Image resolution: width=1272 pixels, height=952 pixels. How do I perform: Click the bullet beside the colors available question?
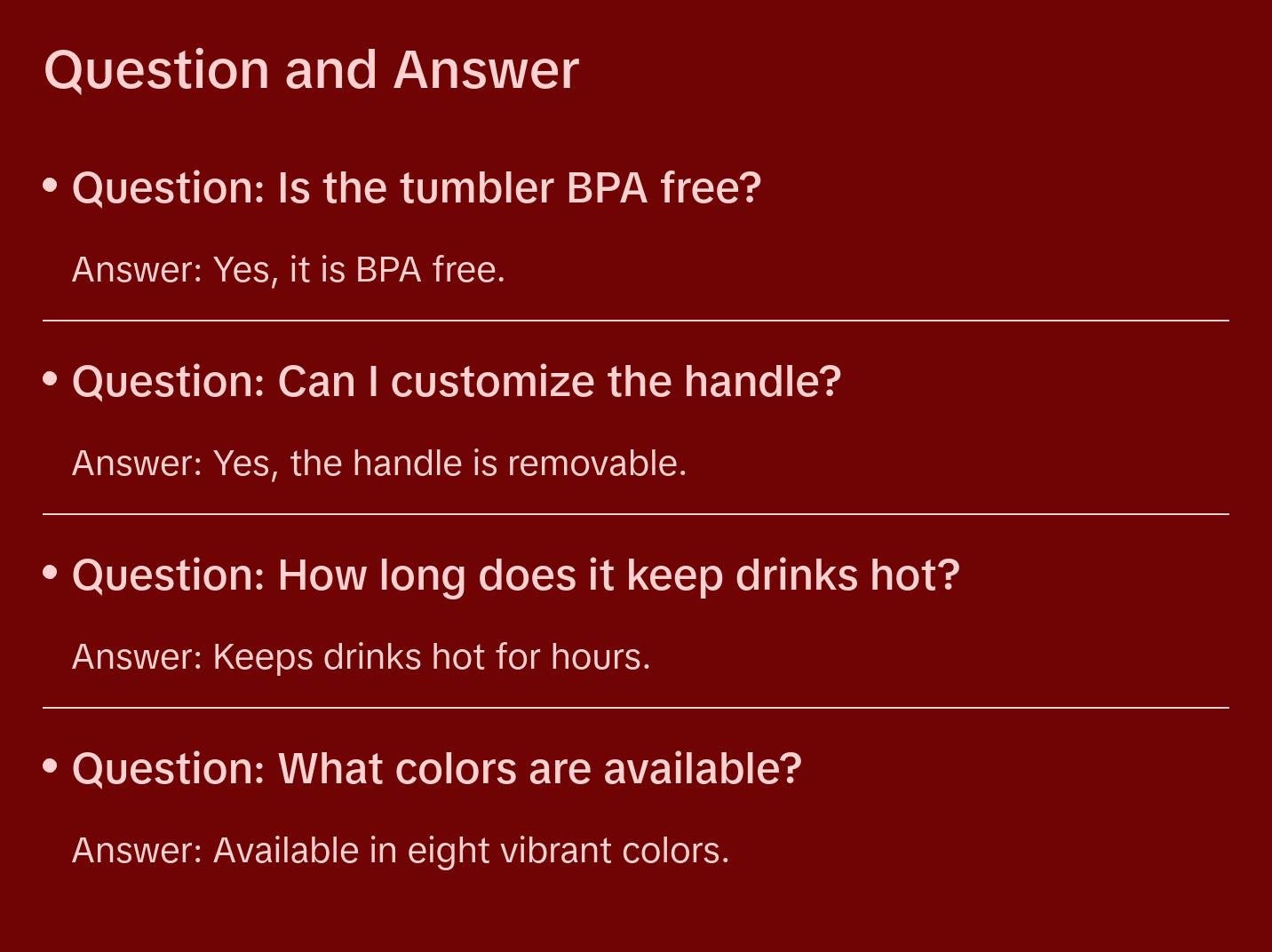click(51, 766)
